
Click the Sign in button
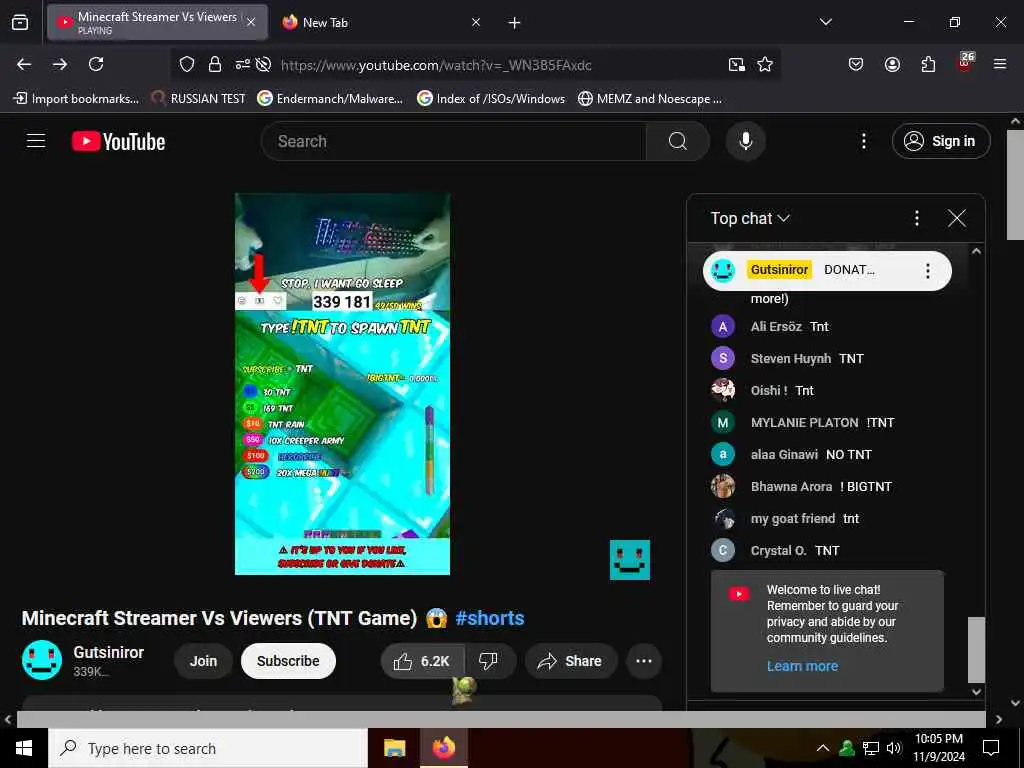[941, 141]
